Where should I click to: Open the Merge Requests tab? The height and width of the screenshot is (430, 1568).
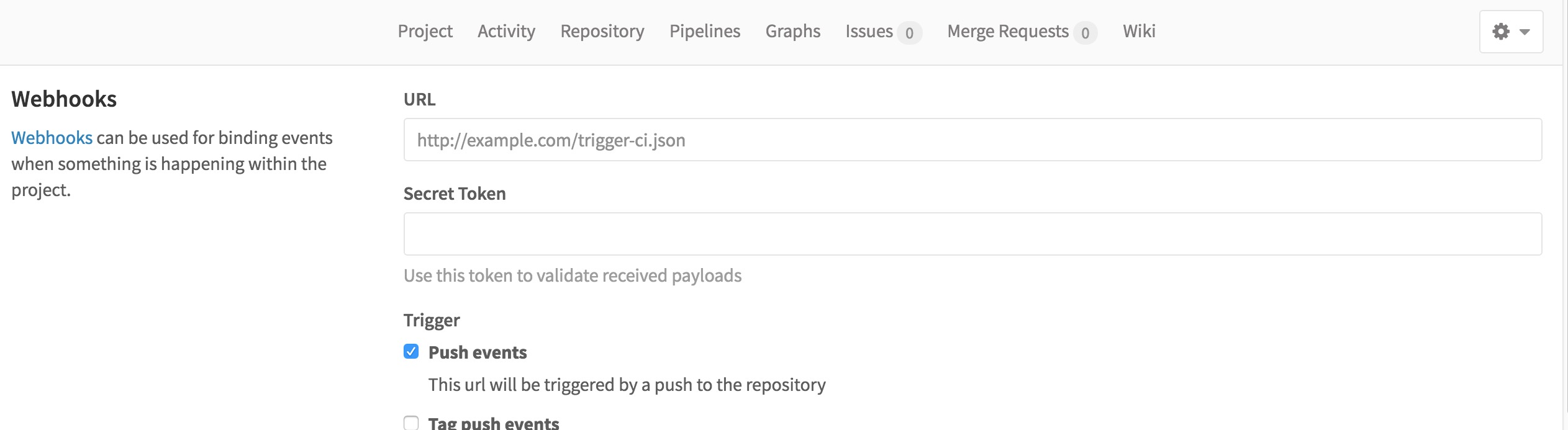pos(1008,31)
